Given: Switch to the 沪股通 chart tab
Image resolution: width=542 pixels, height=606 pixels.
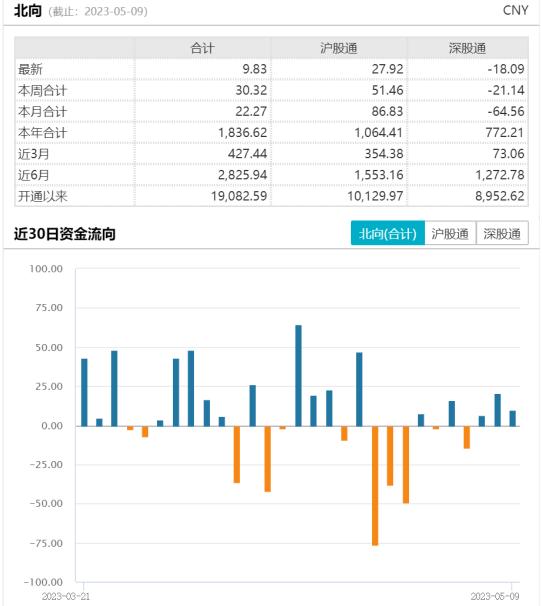Looking at the screenshot, I should (x=450, y=233).
